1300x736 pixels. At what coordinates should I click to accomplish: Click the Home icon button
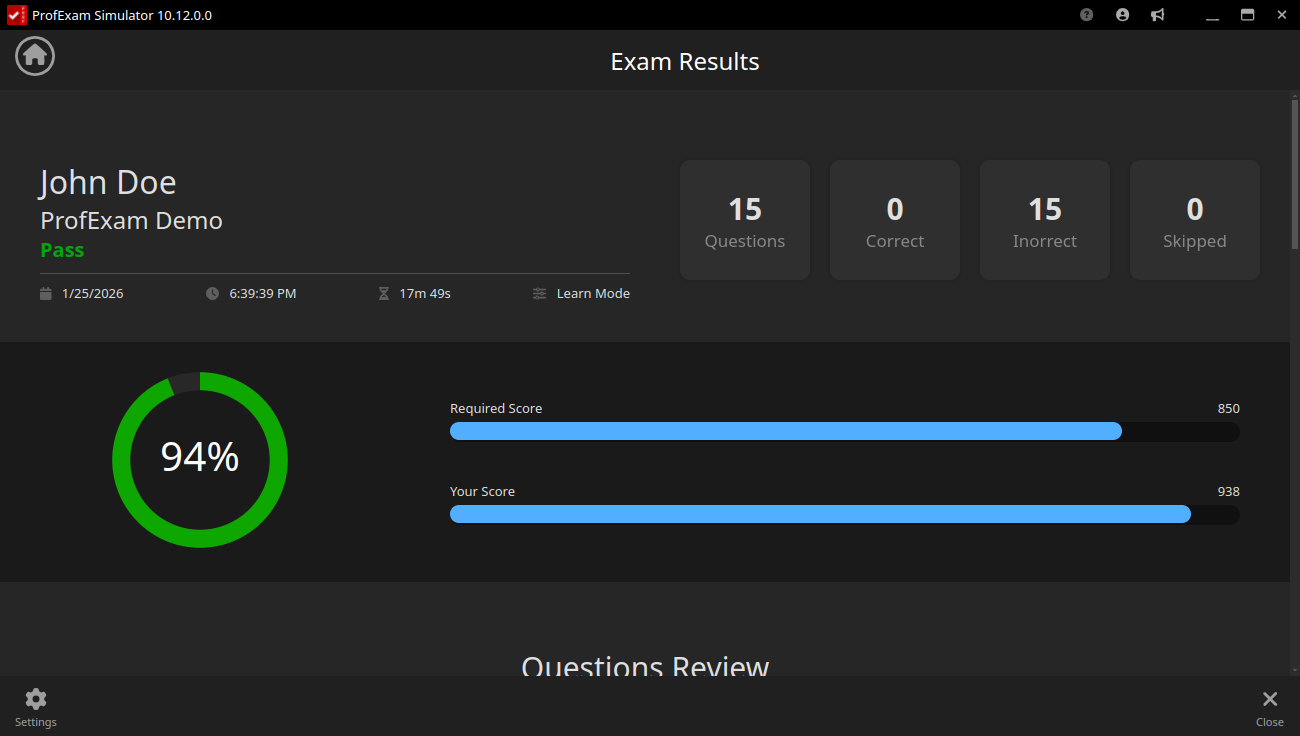pyautogui.click(x=35, y=55)
